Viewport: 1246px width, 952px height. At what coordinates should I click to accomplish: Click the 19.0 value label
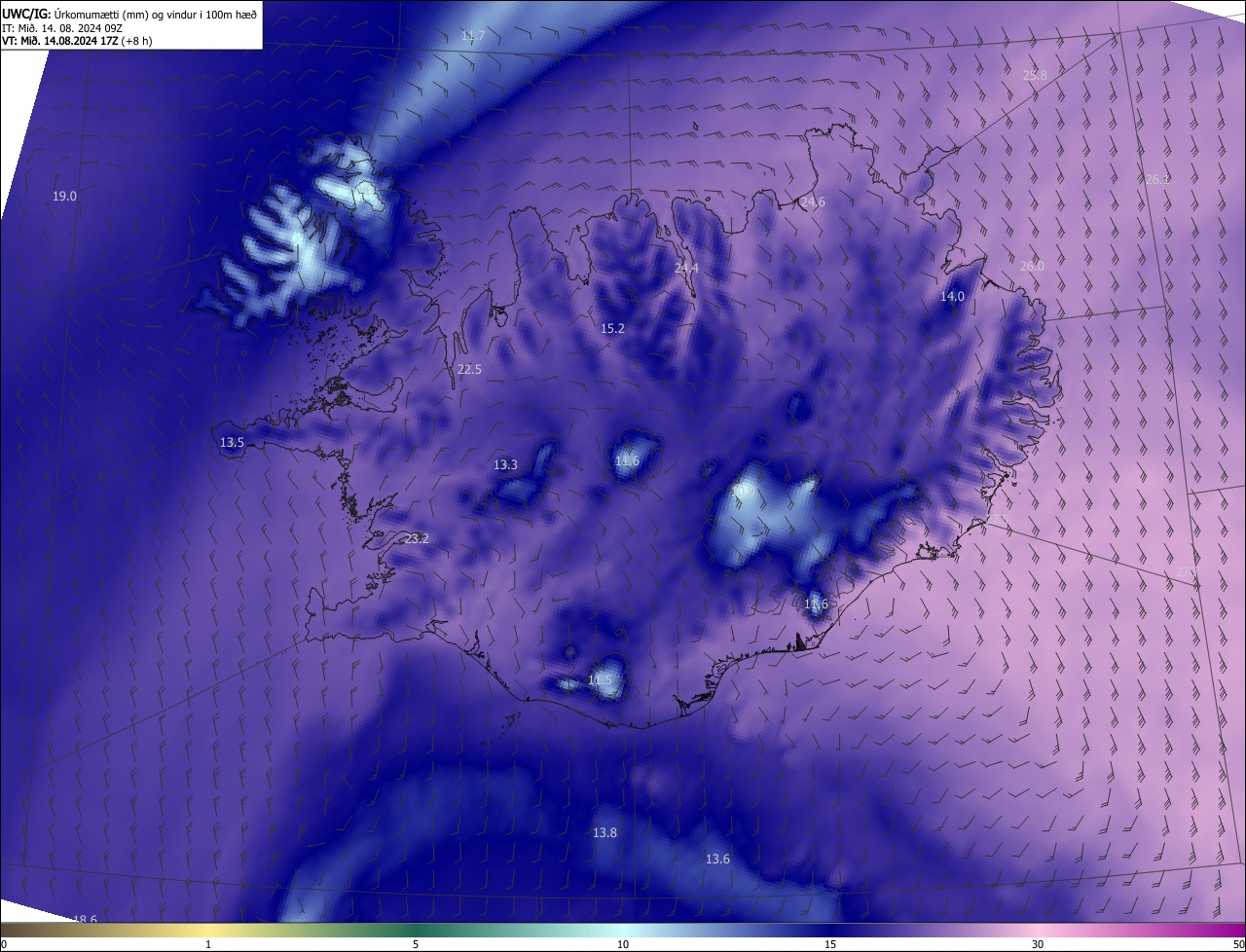click(64, 197)
